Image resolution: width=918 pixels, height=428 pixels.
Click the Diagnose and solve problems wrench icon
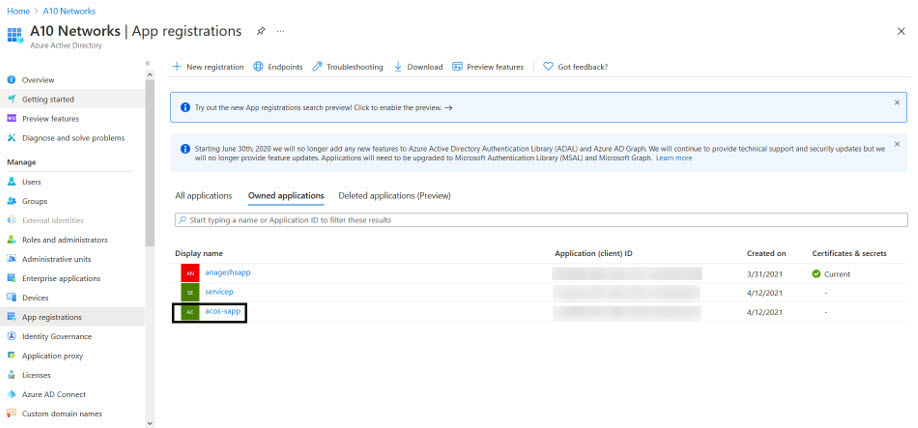pyautogui.click(x=11, y=138)
